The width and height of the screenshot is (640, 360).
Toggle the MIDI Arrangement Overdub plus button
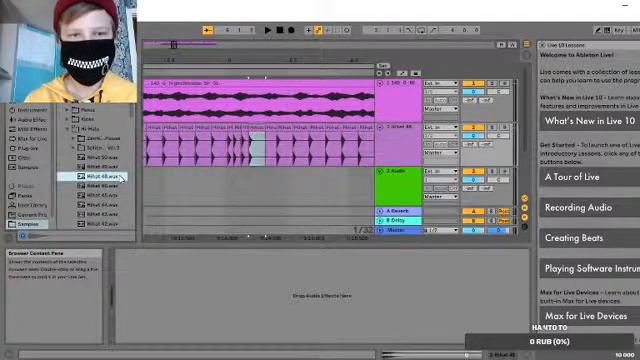click(x=309, y=30)
